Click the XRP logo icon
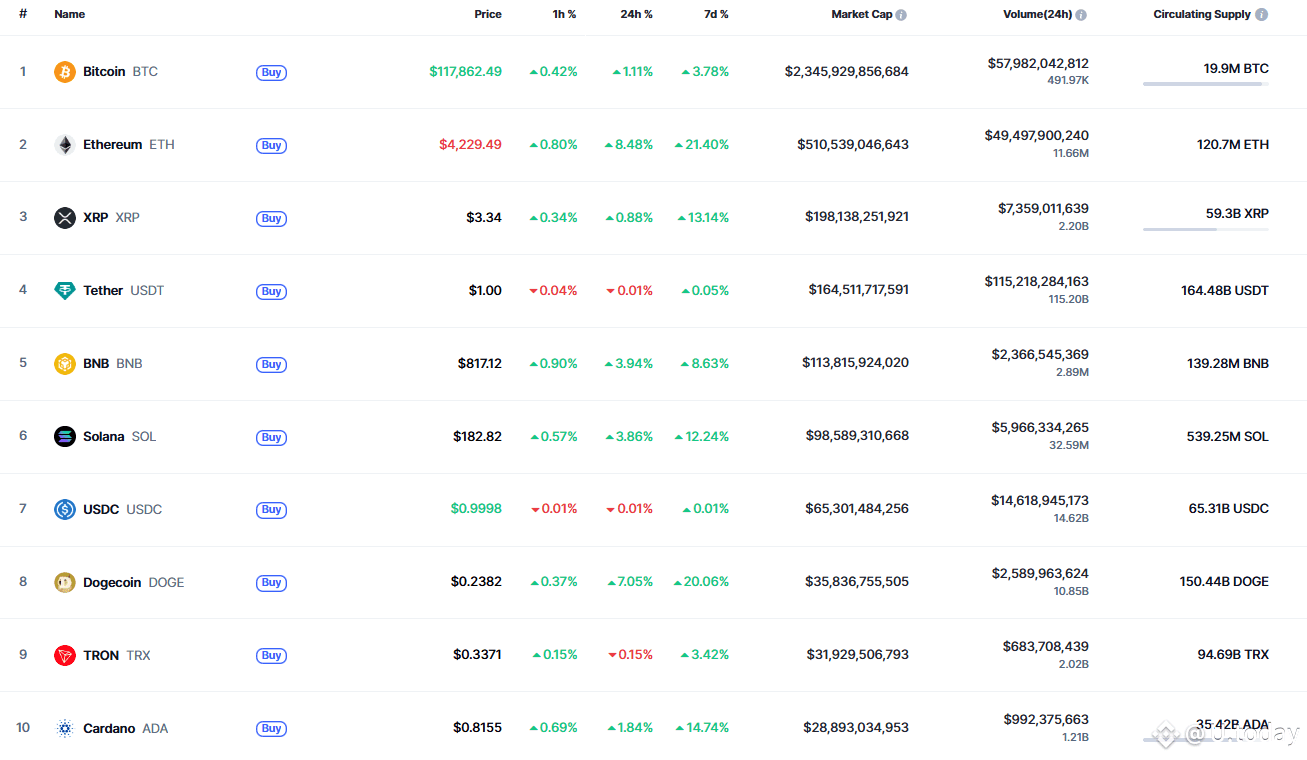This screenshot has width=1307, height=760. (65, 218)
